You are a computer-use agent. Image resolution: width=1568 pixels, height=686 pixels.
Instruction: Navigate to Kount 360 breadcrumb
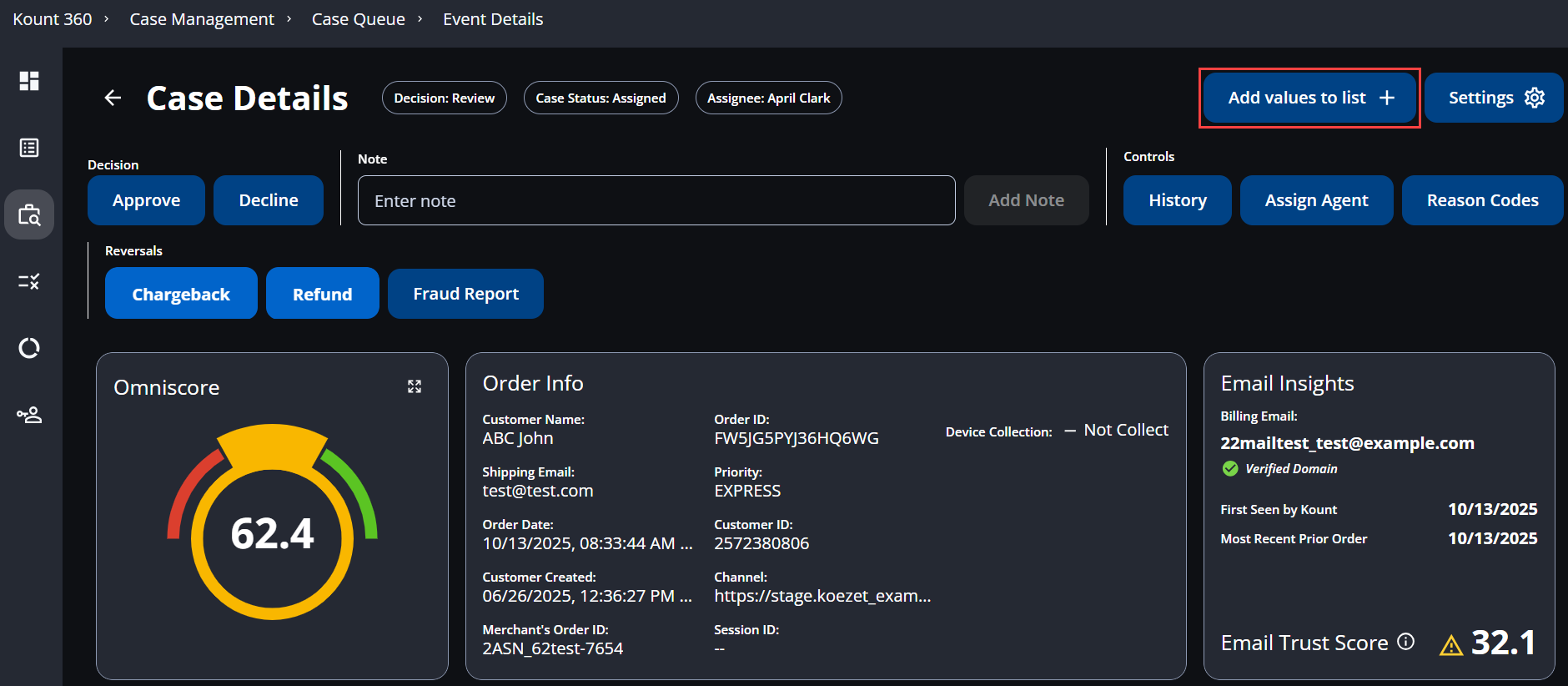[x=53, y=19]
